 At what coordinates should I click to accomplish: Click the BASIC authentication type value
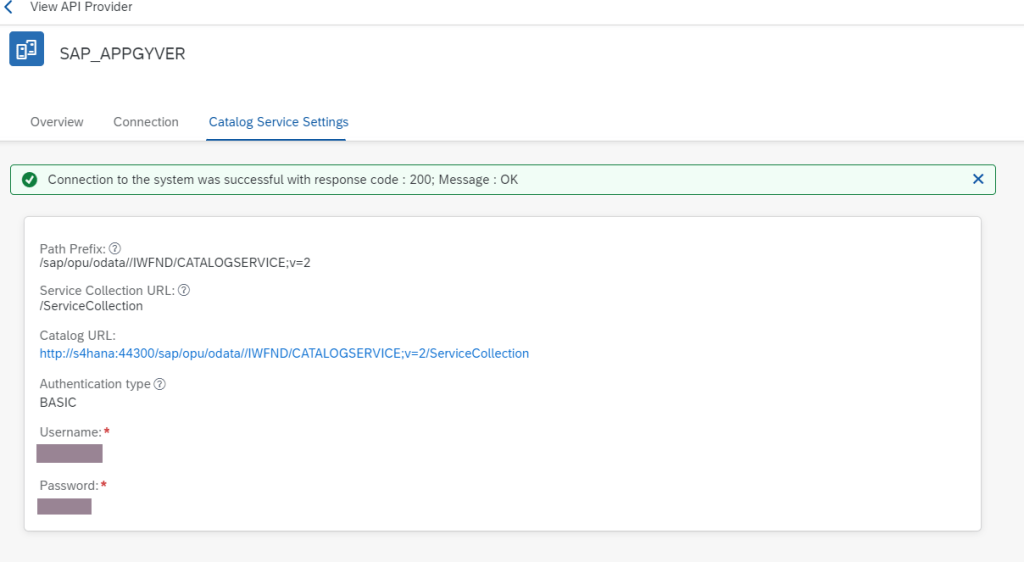coord(58,402)
